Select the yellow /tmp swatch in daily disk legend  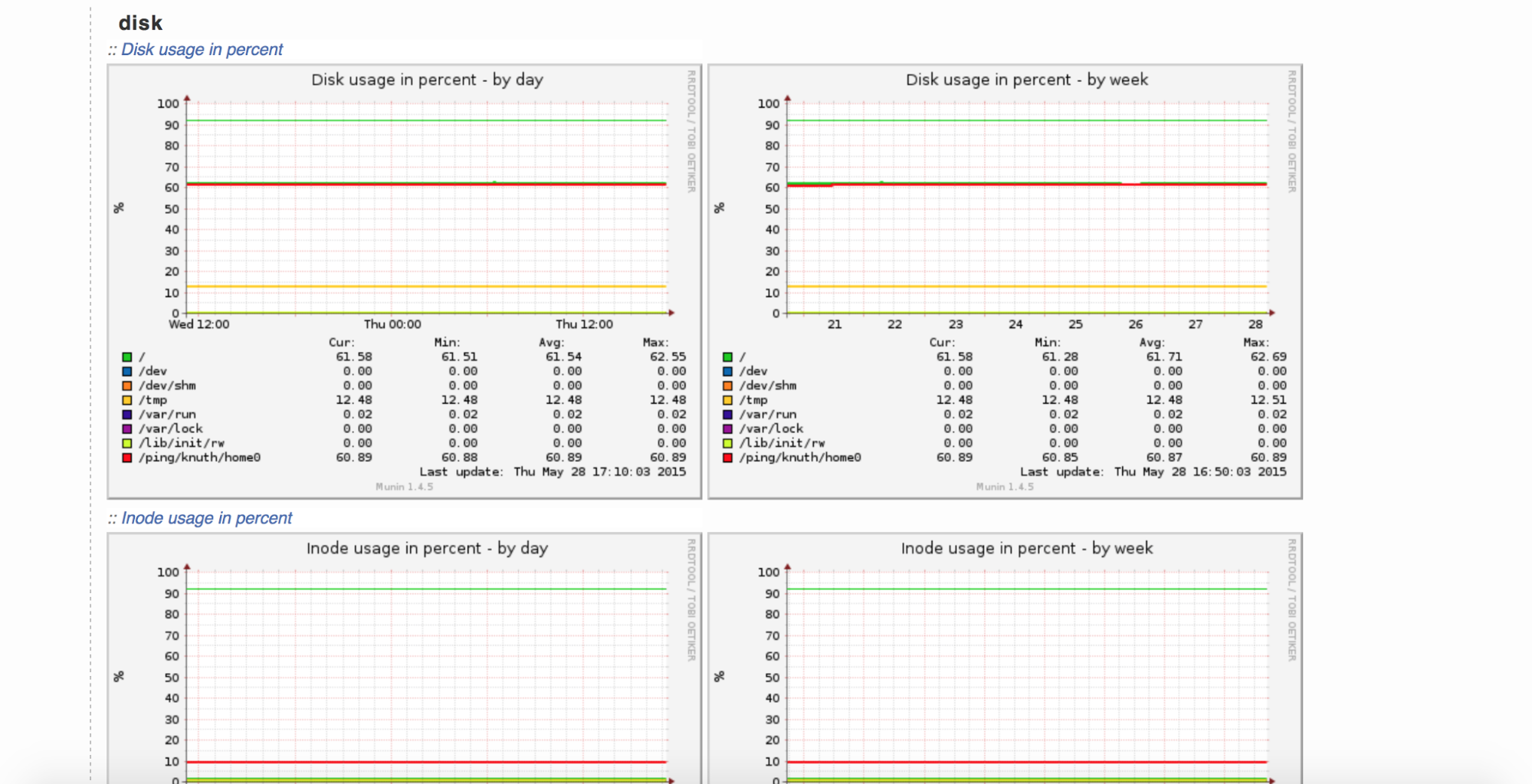coord(127,400)
